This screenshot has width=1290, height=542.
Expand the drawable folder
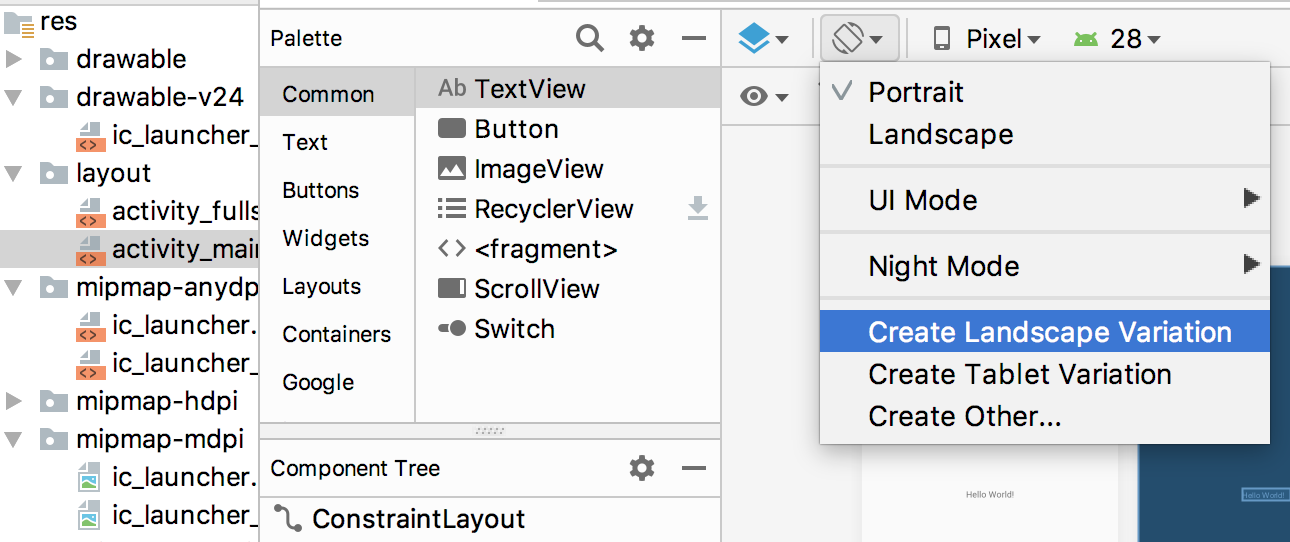tap(13, 59)
